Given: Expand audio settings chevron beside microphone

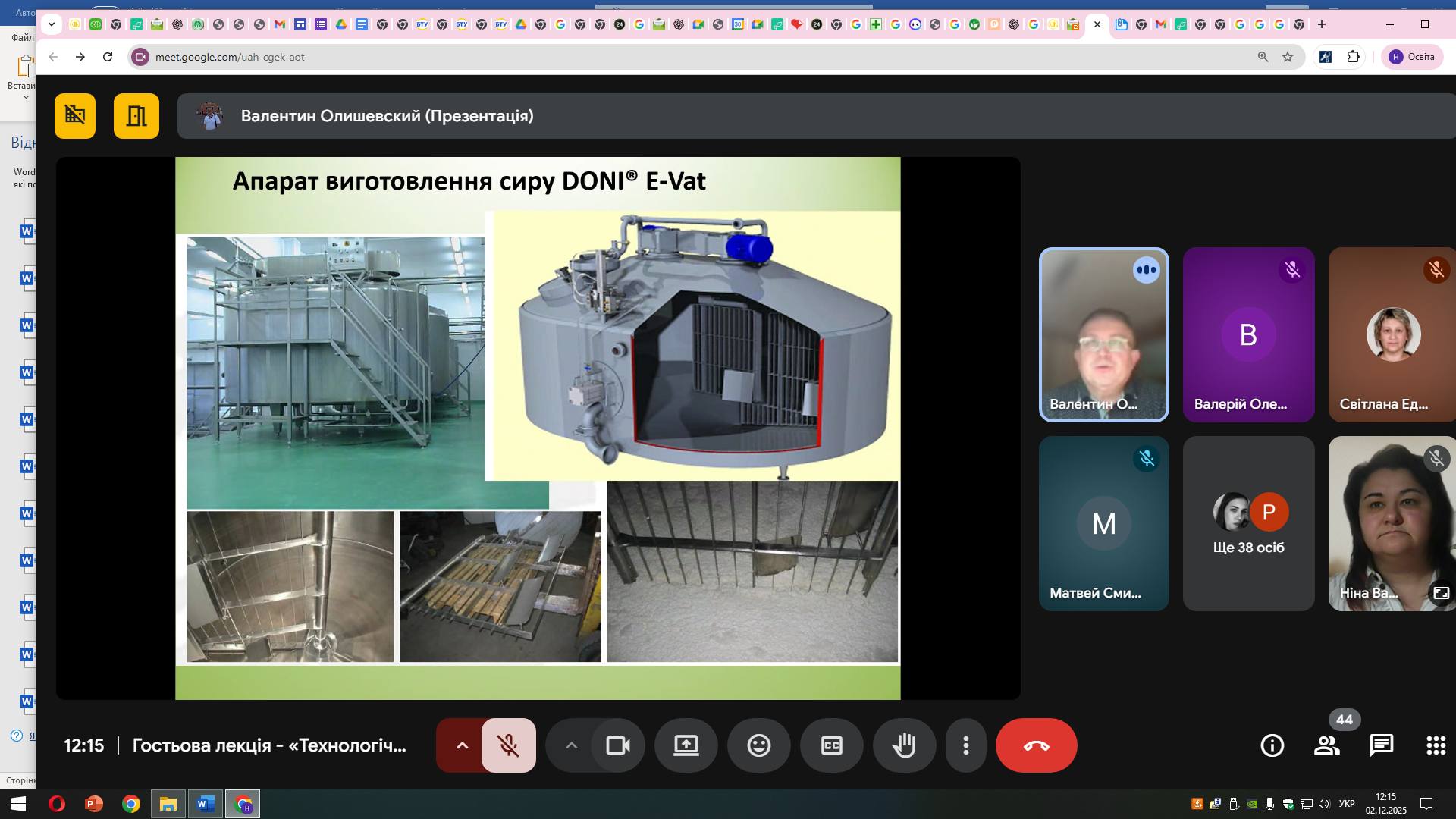Looking at the screenshot, I should 462,745.
